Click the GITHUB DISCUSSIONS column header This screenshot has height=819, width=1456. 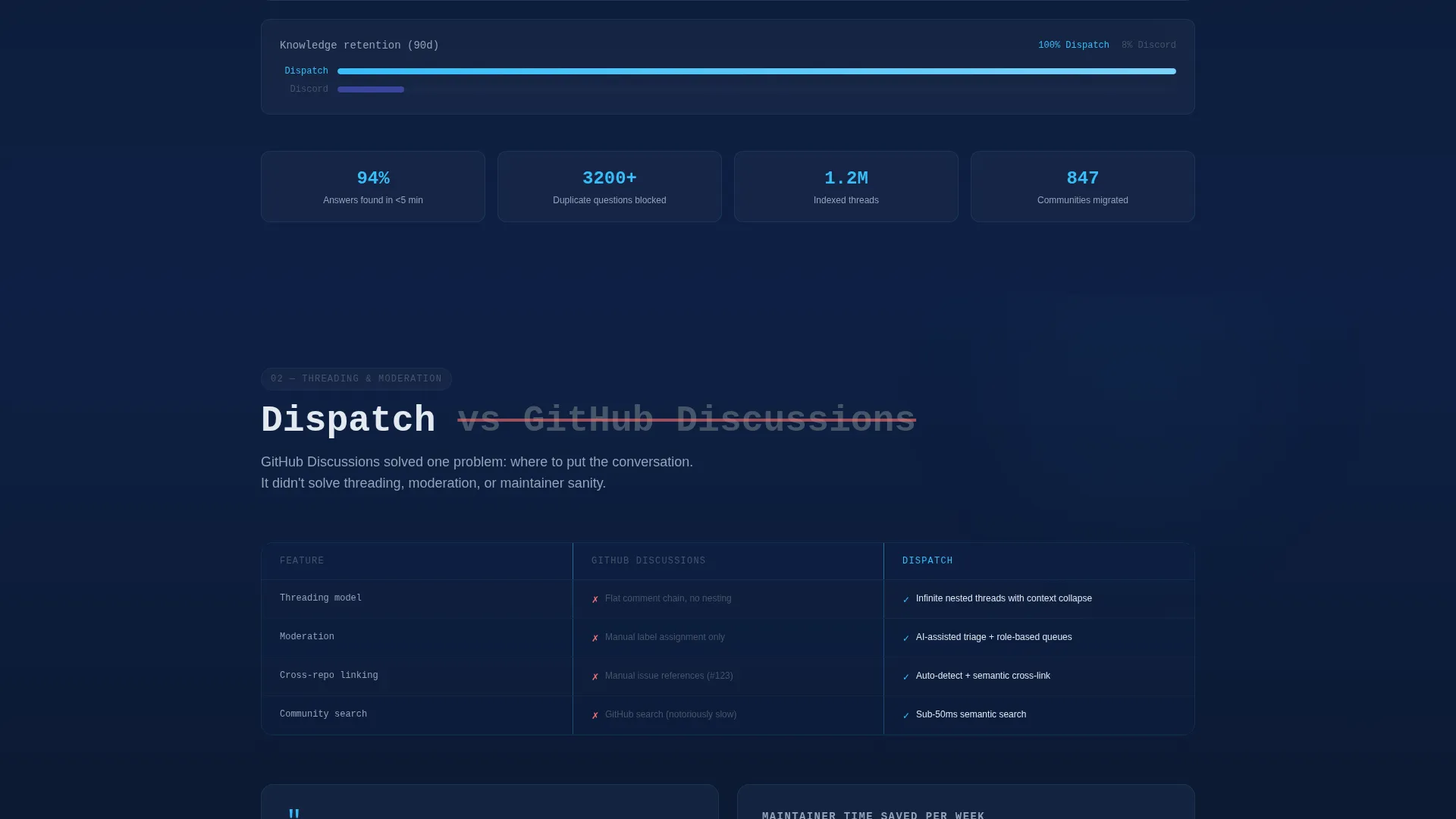click(648, 561)
